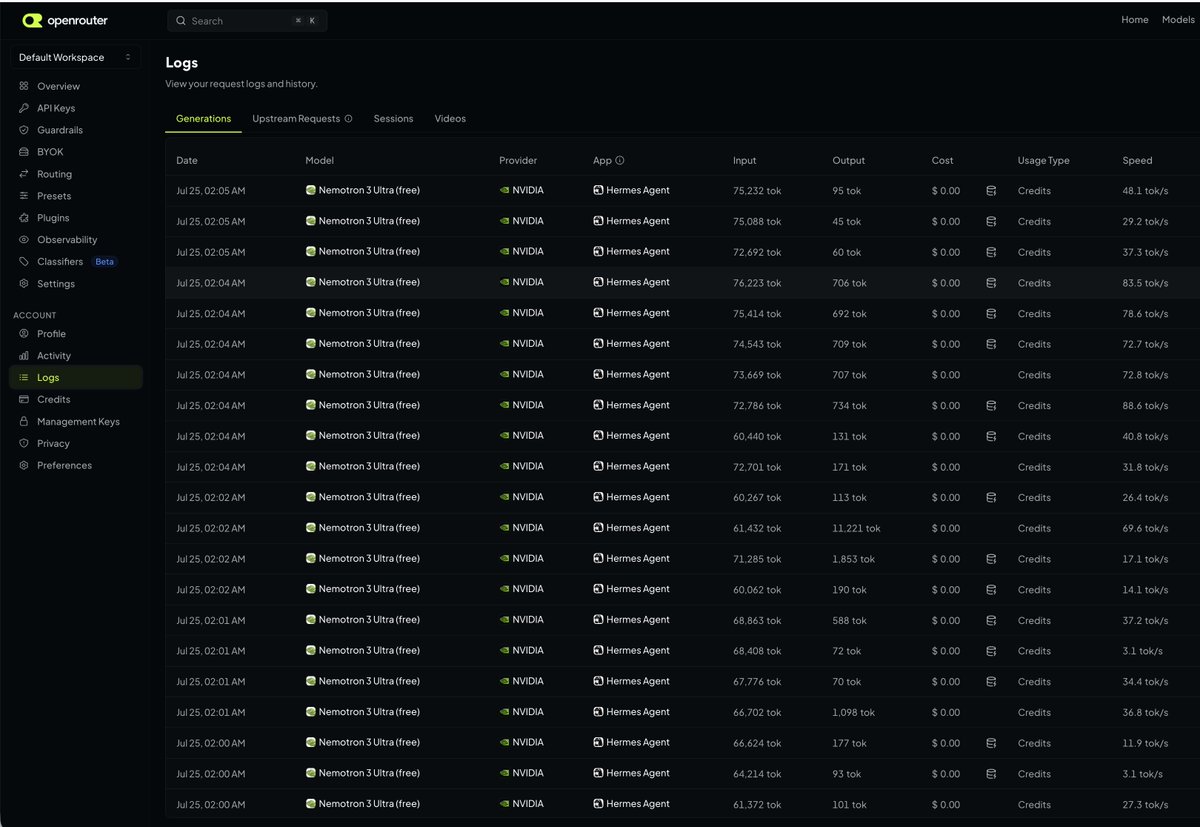This screenshot has height=827, width=1200.
Task: Click NVIDIA provider in the 75,414 tok row
Action: click(x=521, y=313)
